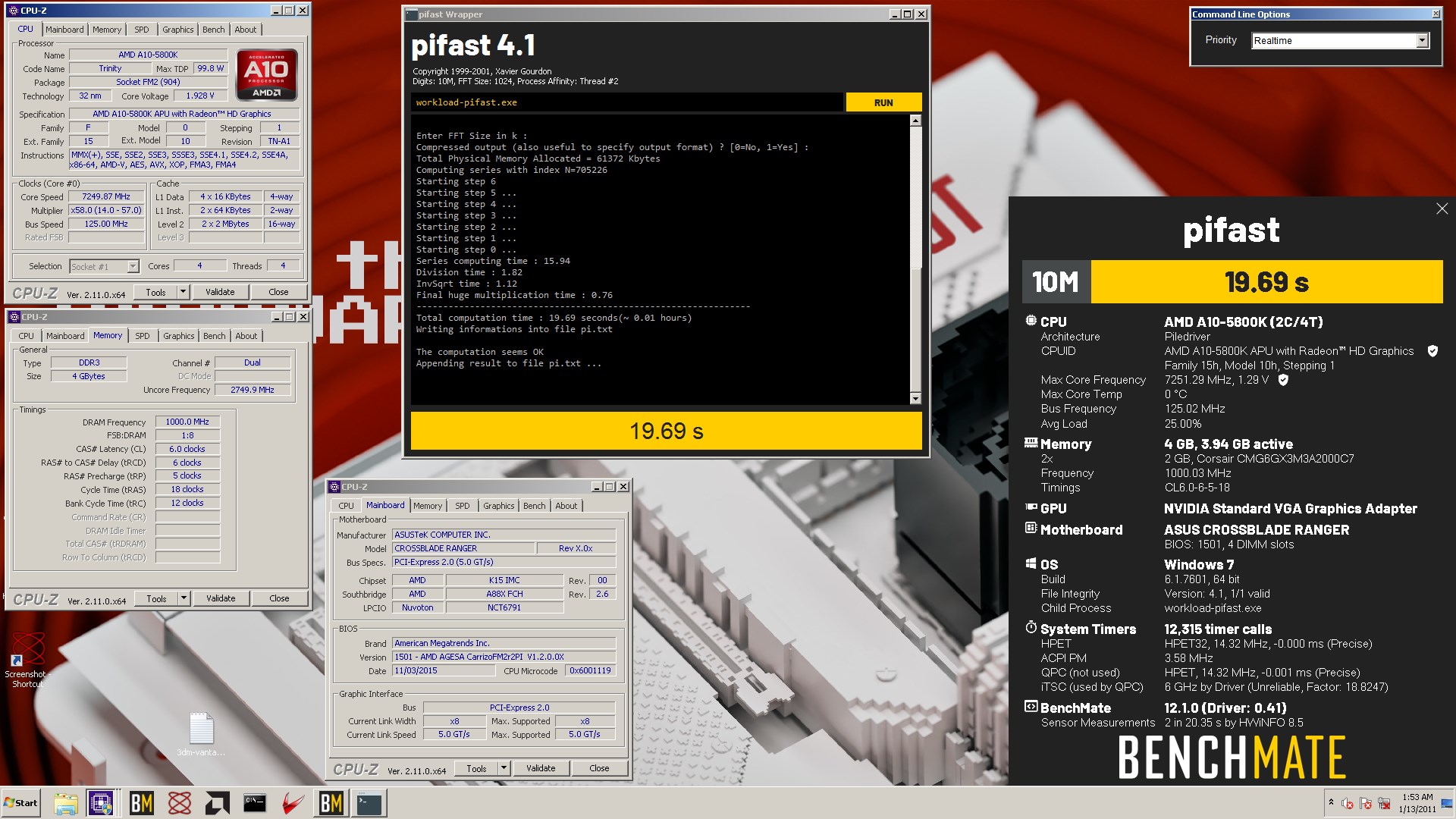Screen dimensions: 1456x819
Task: Expand the hidden tray icons chevron
Action: click(x=1331, y=802)
